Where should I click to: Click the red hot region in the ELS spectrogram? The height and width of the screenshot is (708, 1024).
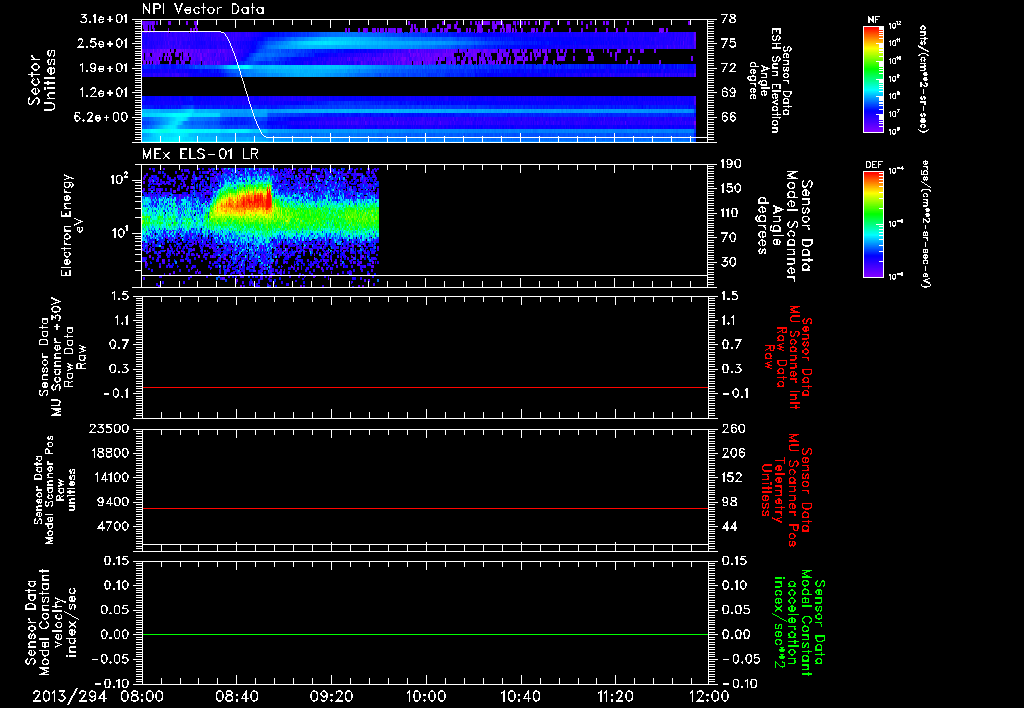click(247, 202)
